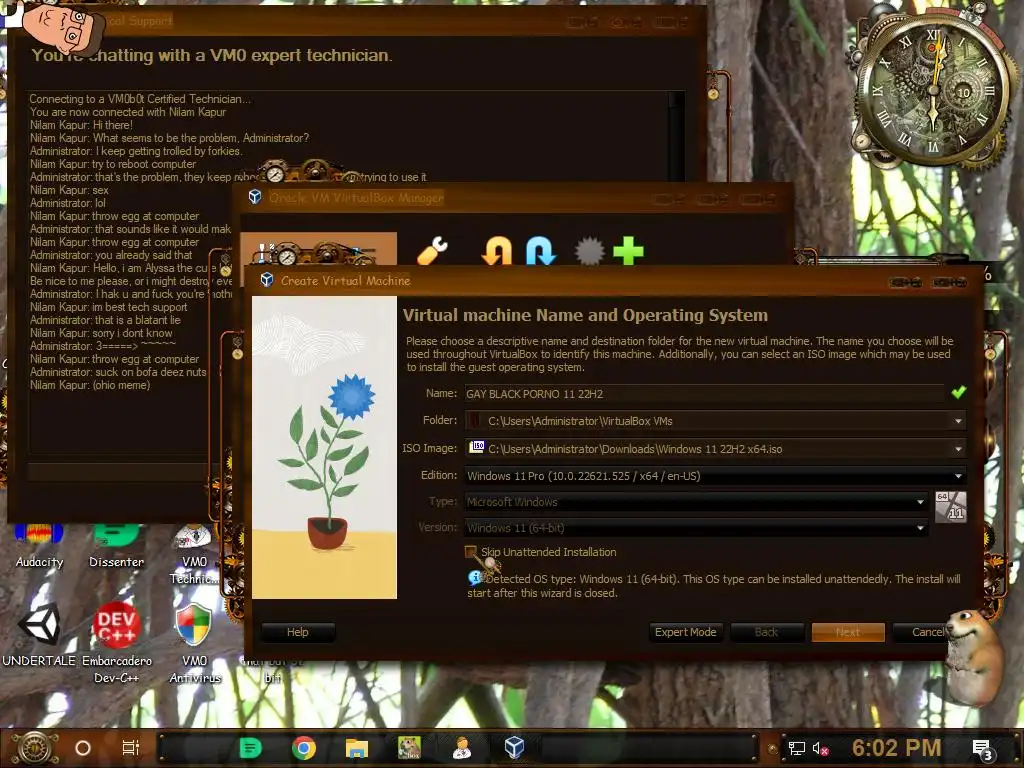
Task: Expand the ISO Image dropdown
Action: click(x=958, y=449)
